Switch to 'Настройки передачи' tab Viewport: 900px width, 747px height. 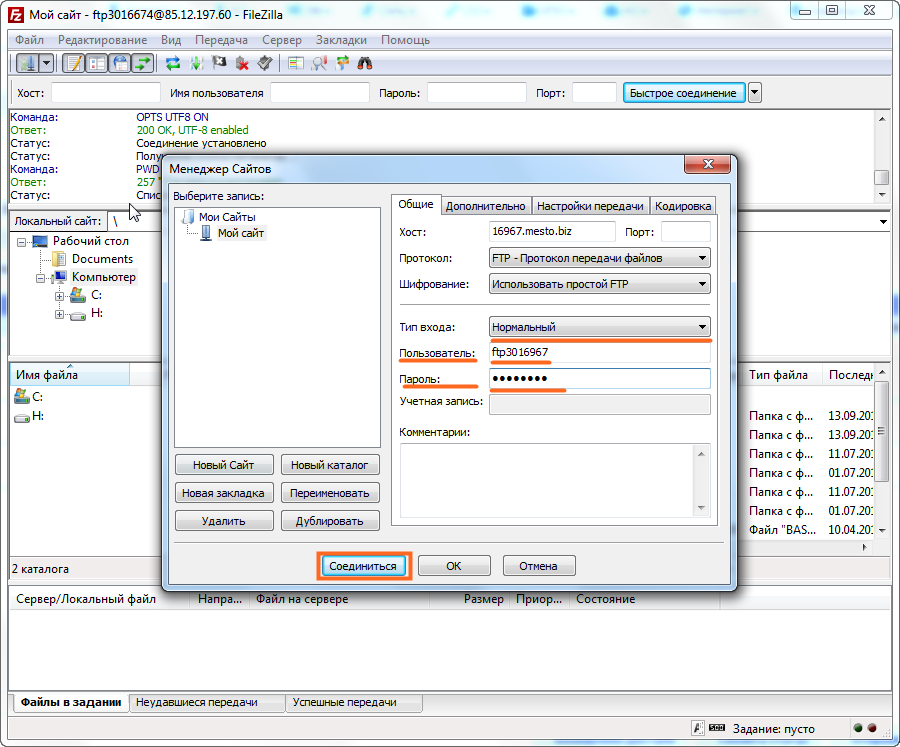590,206
